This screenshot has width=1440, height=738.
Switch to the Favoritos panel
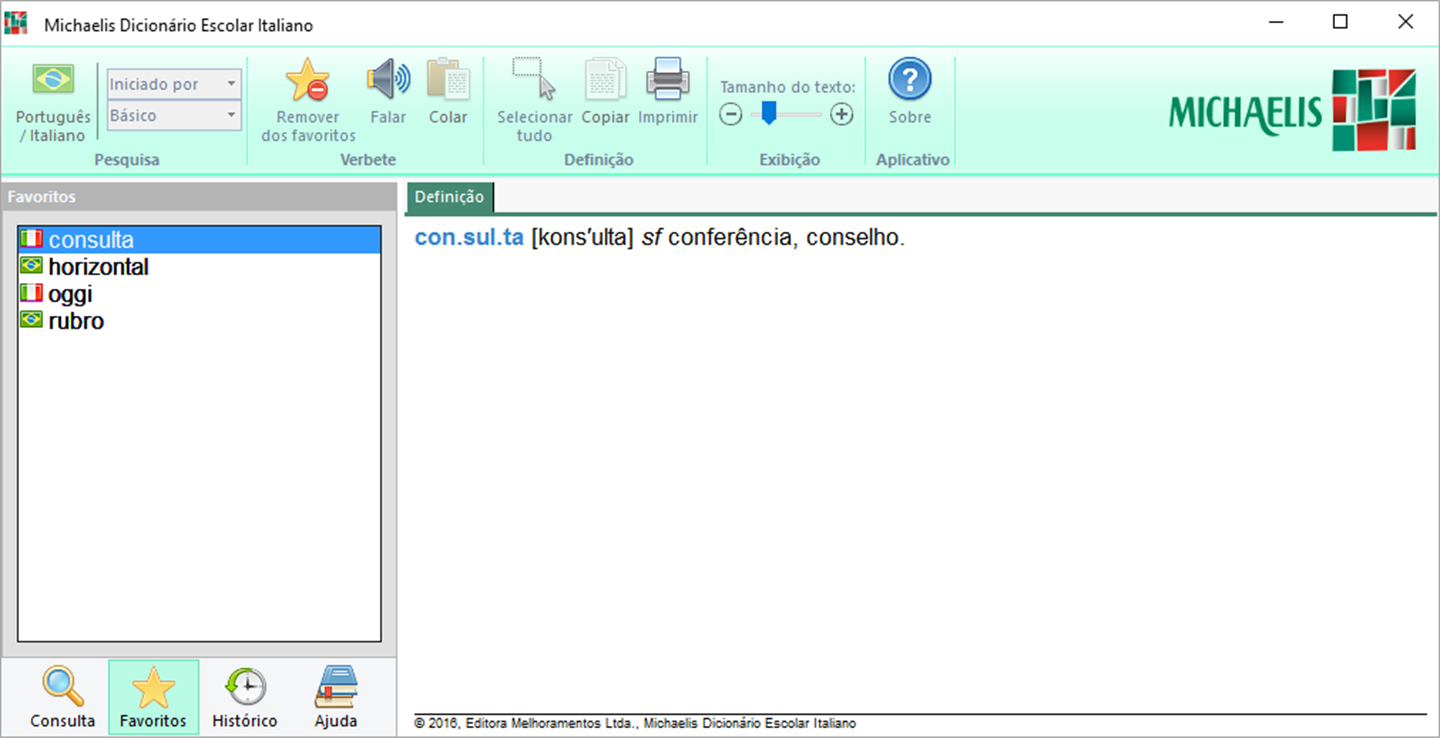click(153, 698)
